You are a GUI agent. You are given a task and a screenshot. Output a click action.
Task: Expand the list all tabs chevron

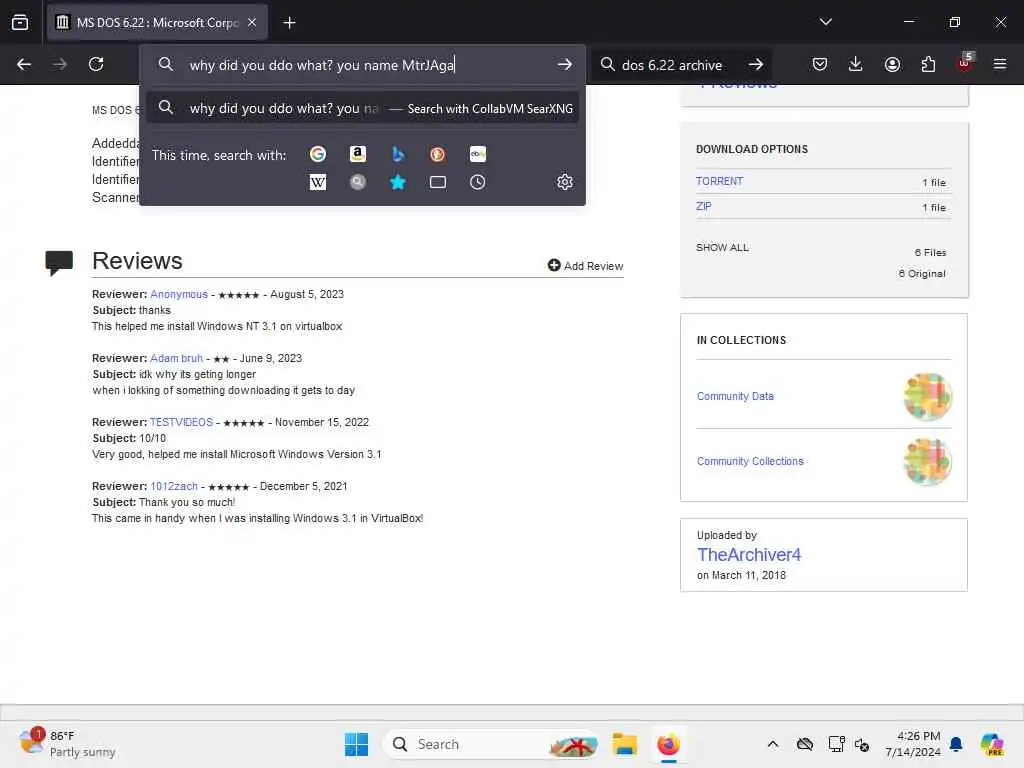[825, 22]
